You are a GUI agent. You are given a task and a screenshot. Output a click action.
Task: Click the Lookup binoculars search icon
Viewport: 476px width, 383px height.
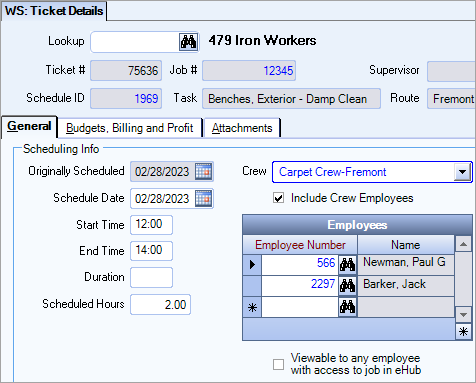point(188,42)
